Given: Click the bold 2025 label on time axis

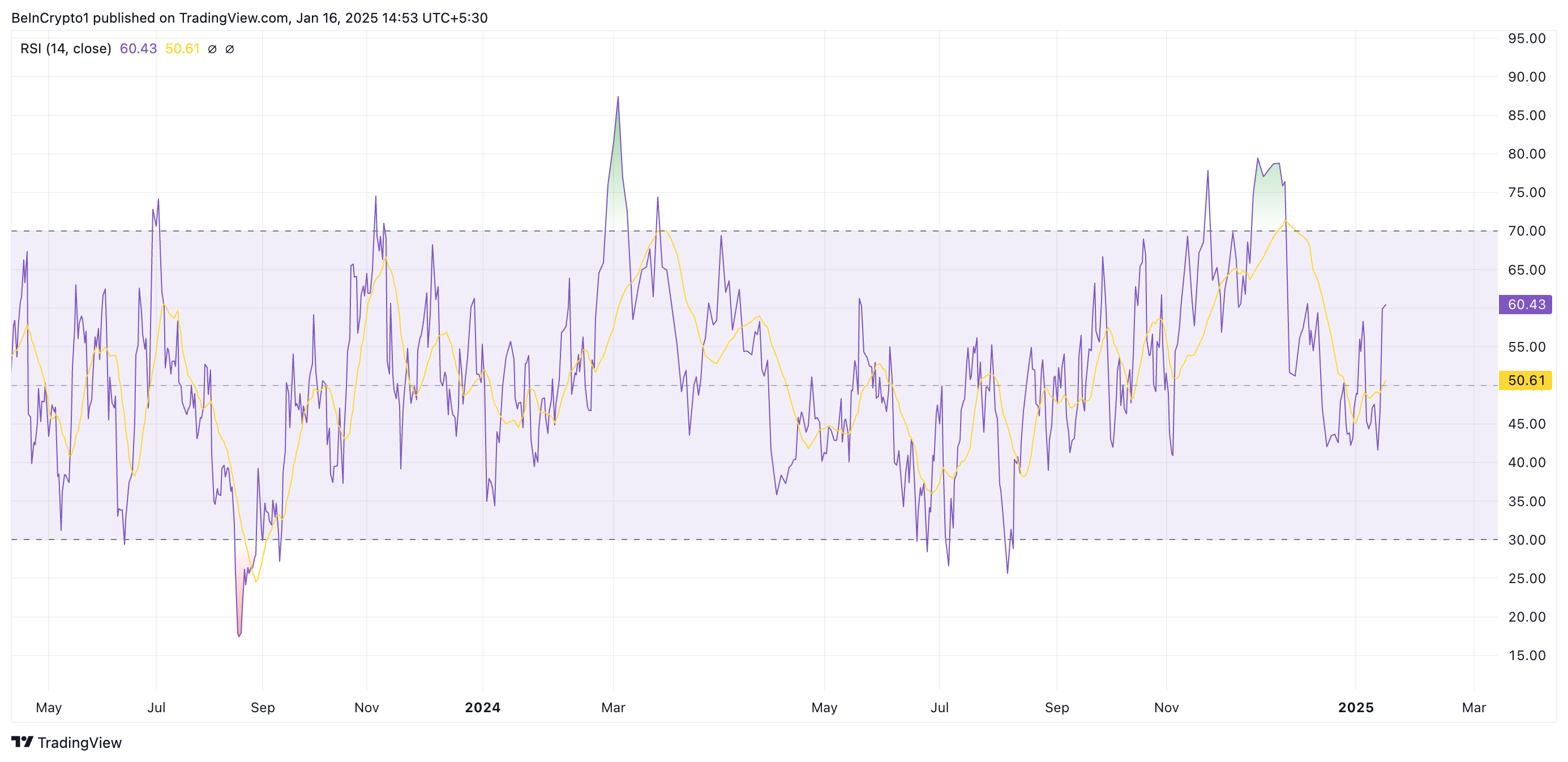Looking at the screenshot, I should coord(1356,707).
